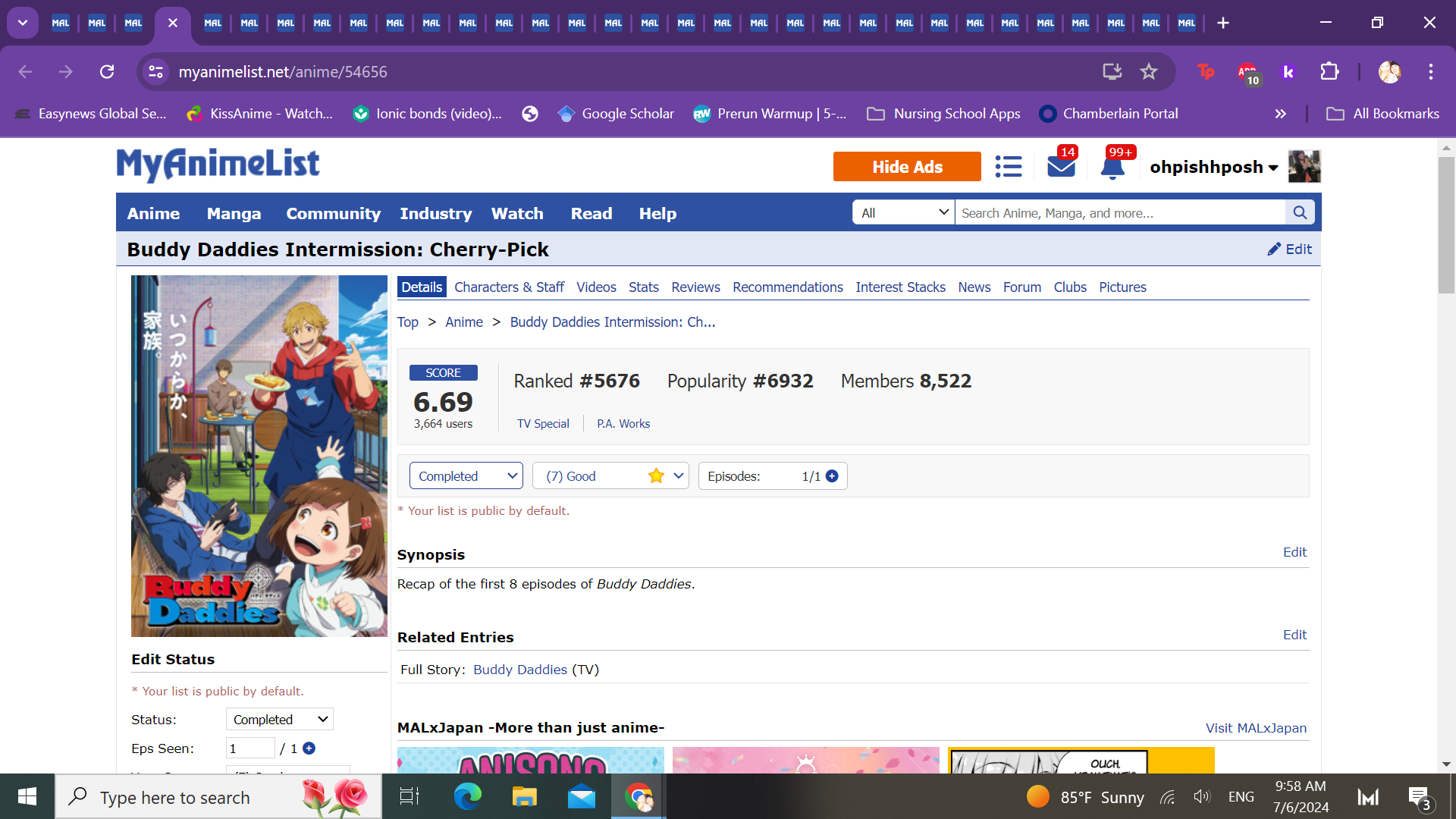
Task: Open the Buddy Daddies related entry link
Action: pos(520,670)
